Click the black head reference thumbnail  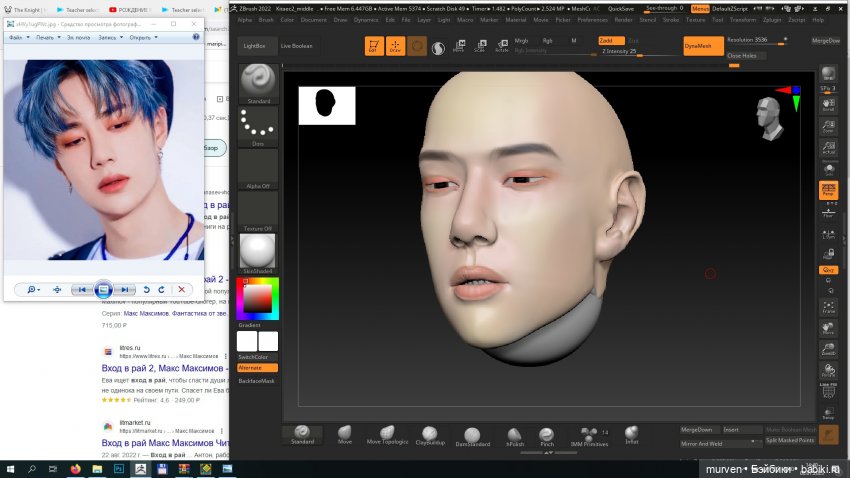327,106
